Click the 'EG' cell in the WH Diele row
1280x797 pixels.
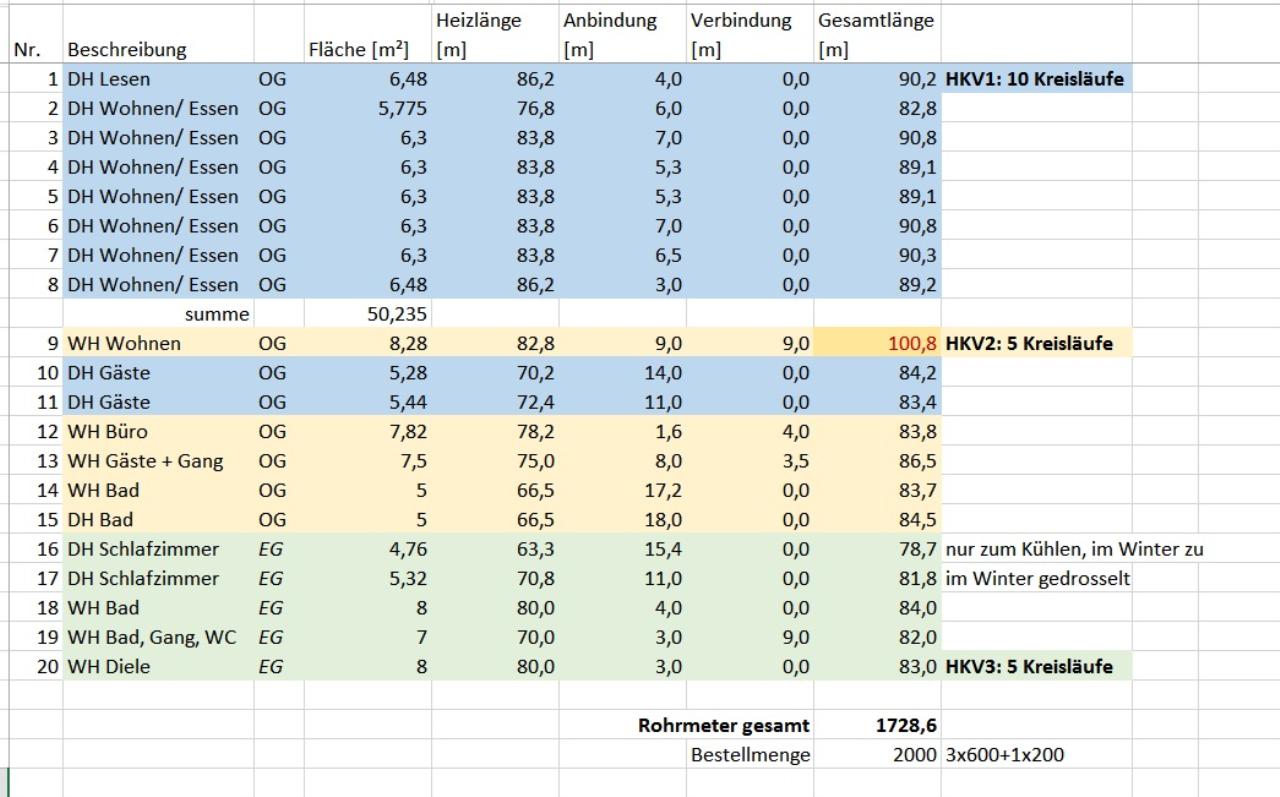[x=279, y=666]
